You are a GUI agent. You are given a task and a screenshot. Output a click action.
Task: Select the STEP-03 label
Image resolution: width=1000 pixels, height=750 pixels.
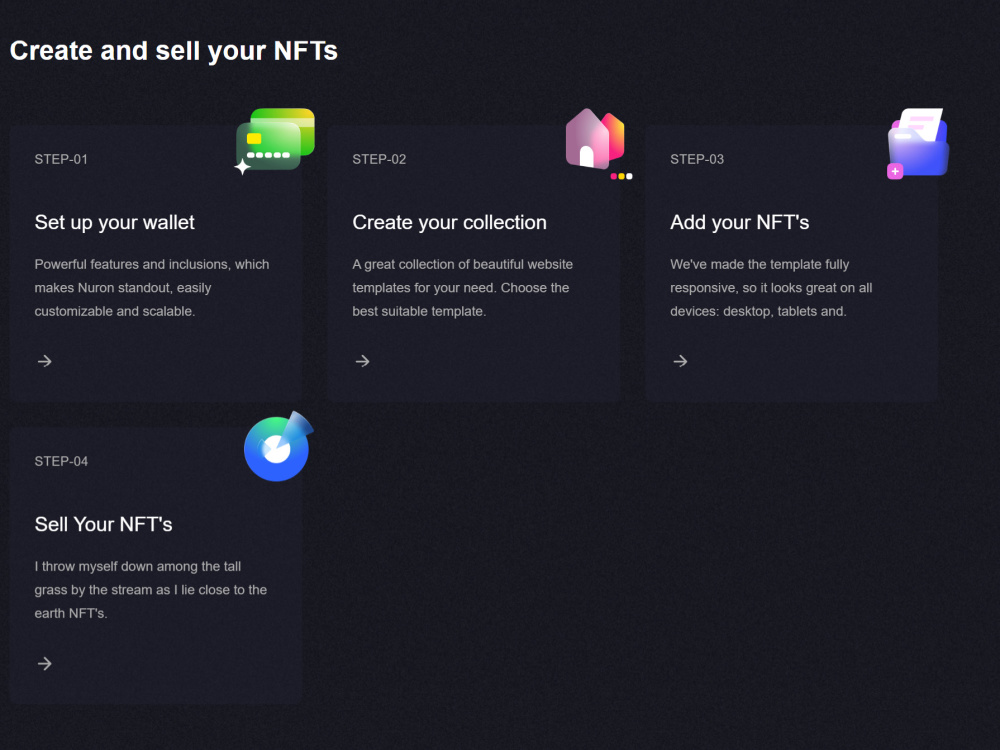coord(697,159)
